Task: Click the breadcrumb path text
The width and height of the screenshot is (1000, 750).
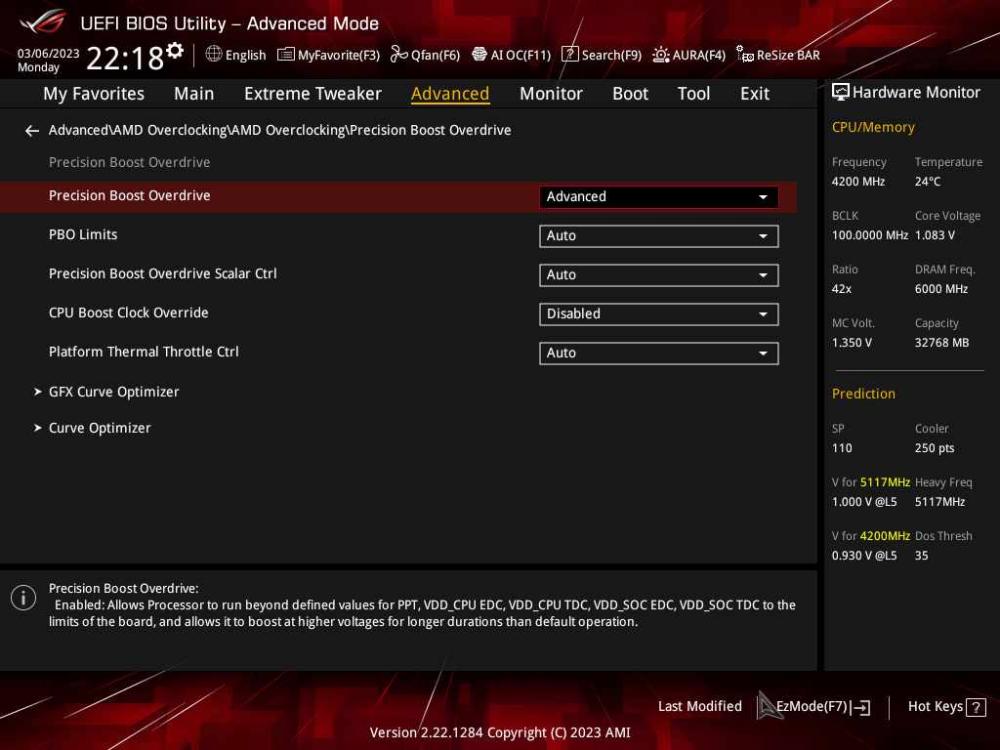Action: [x=280, y=130]
